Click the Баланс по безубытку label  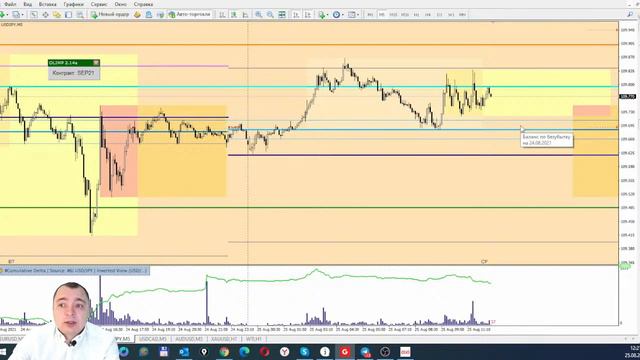[547, 140]
